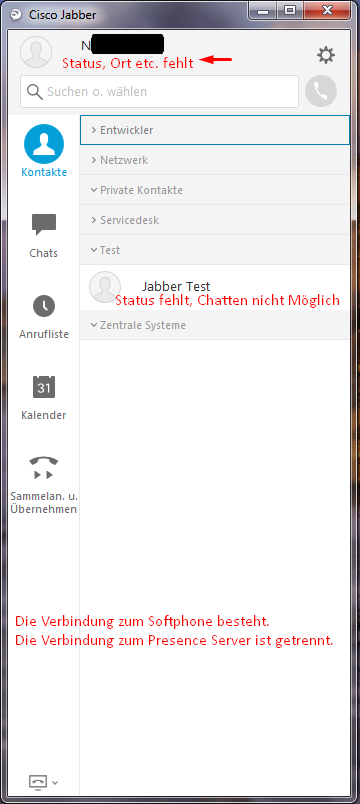Click the phone control icon at bottom
The image size is (360, 804).
point(38,782)
